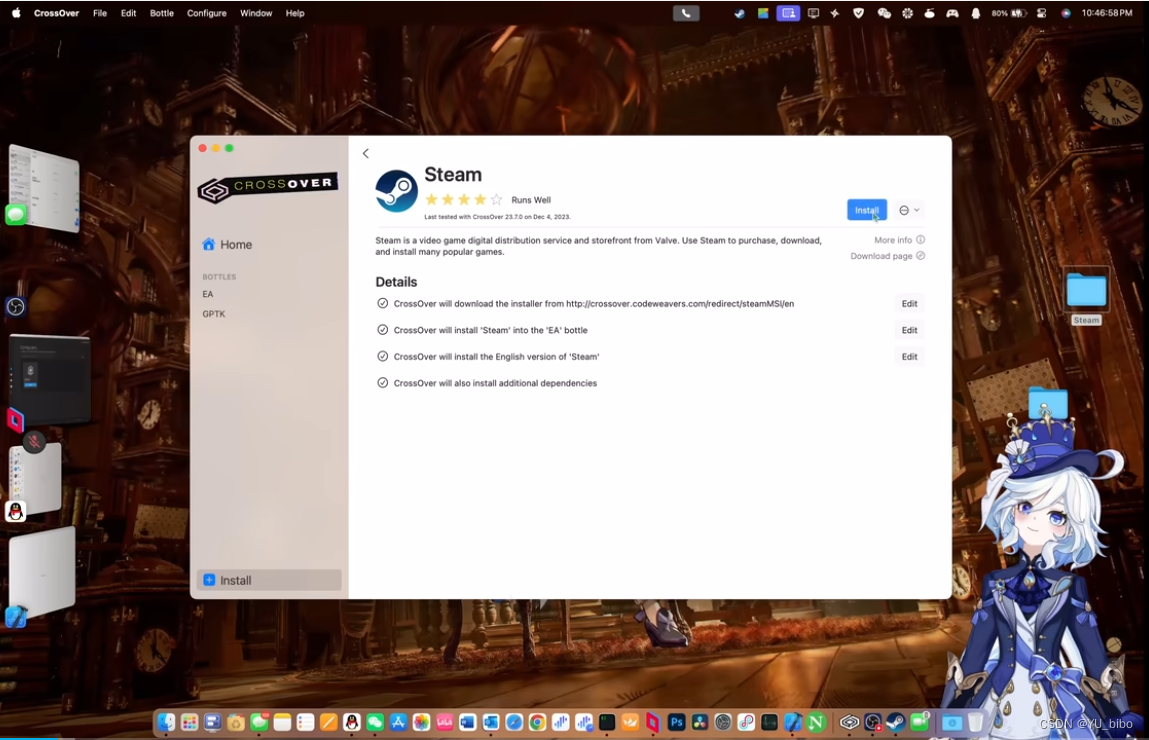The image size is (1149, 740).
Task: Click the 'Runs Well' rating text
Action: (x=531, y=200)
